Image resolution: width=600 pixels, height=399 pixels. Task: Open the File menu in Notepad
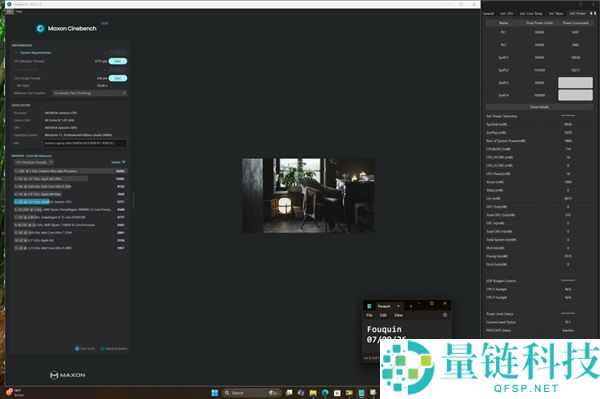369,315
